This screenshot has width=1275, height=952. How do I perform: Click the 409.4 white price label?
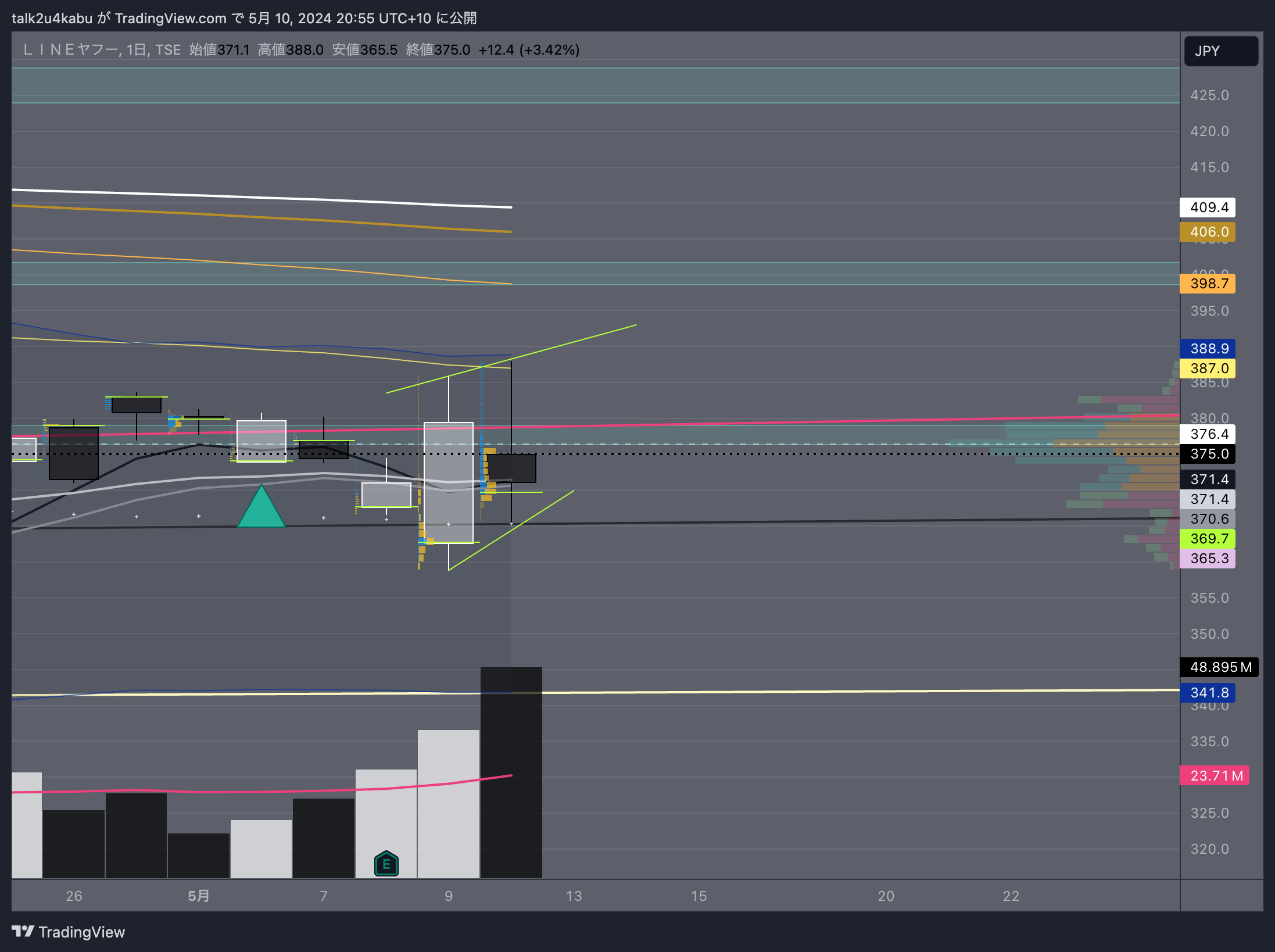1208,207
